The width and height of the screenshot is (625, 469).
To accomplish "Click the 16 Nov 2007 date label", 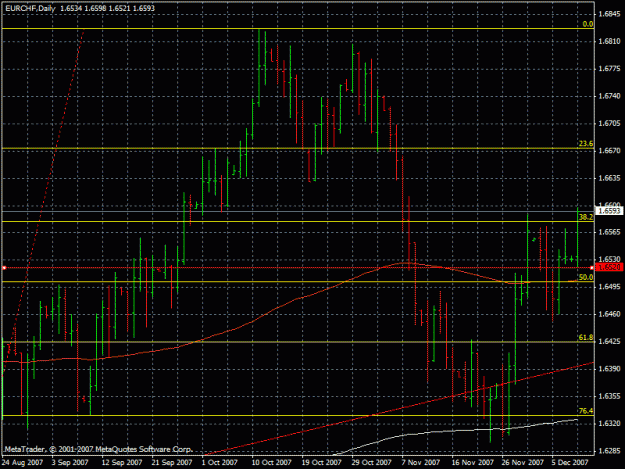I will tap(472, 462).
